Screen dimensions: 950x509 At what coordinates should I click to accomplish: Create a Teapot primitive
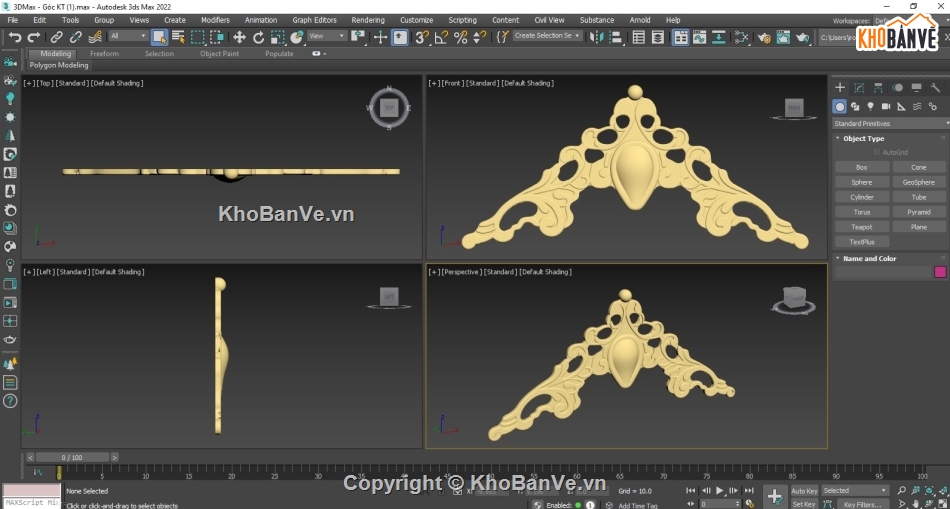coord(862,227)
